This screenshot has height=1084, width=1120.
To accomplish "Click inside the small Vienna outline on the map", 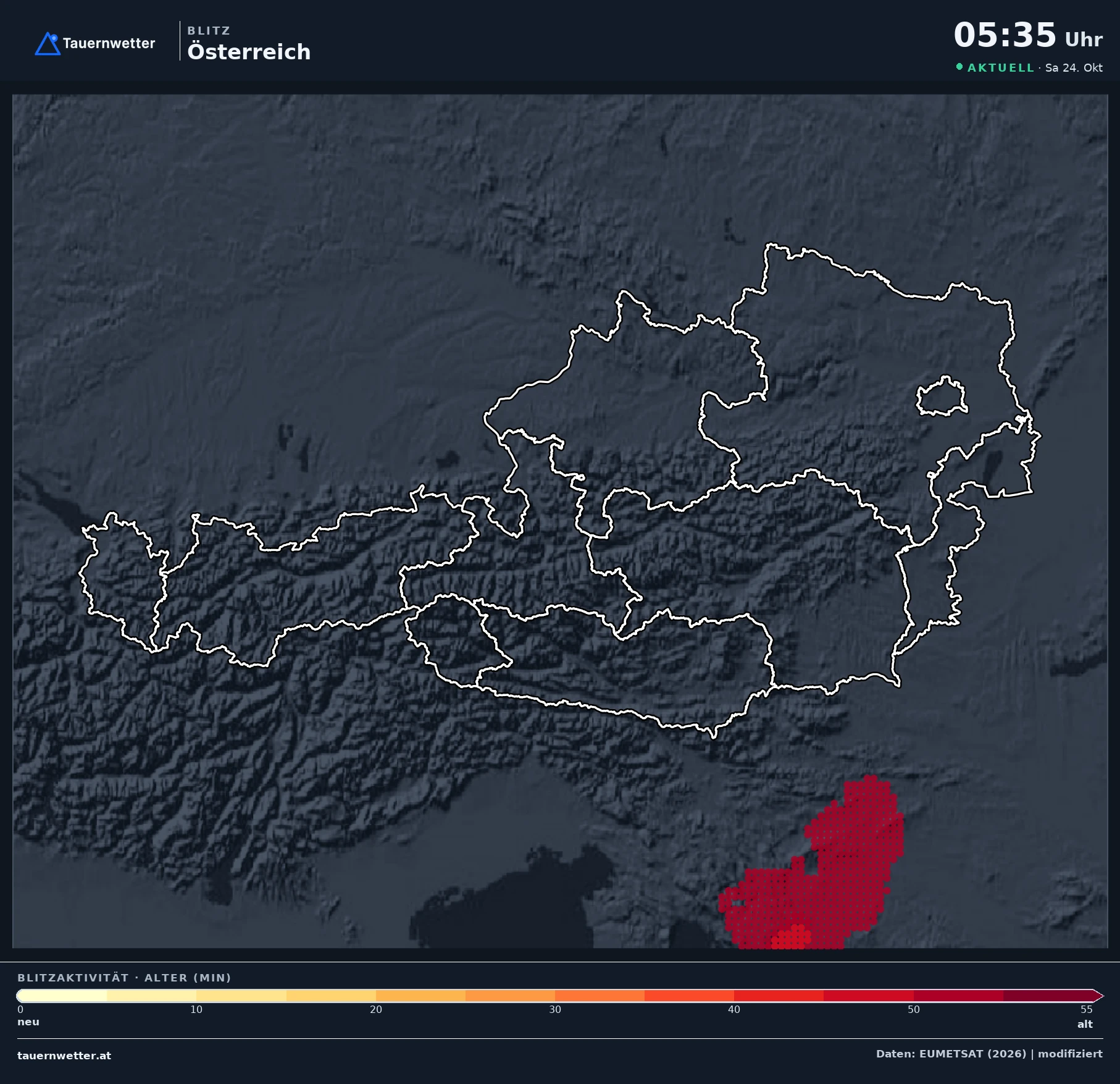I will click(x=942, y=397).
